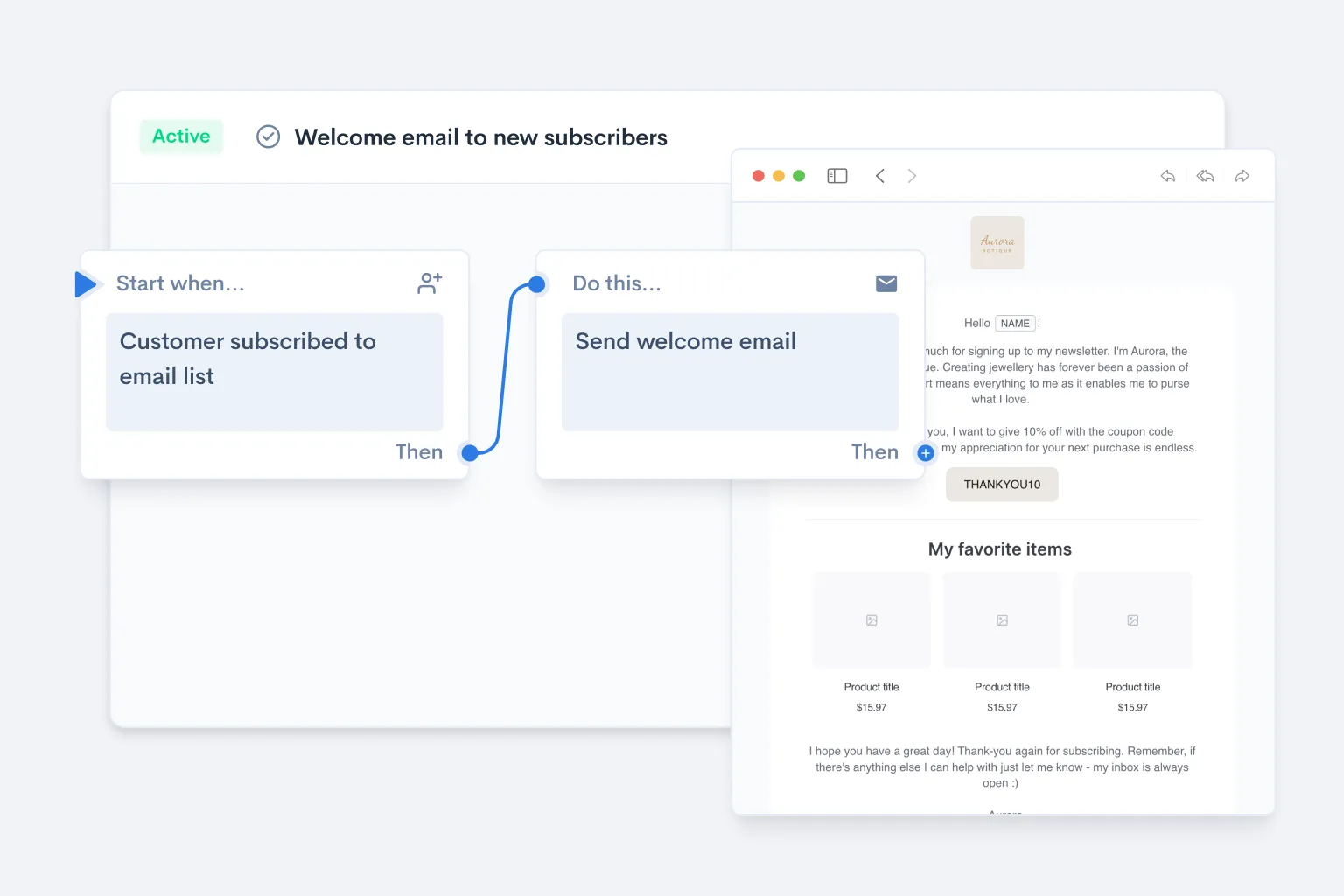Click the Then label on Start when card
The width and height of the screenshot is (1344, 896).
[x=419, y=452]
